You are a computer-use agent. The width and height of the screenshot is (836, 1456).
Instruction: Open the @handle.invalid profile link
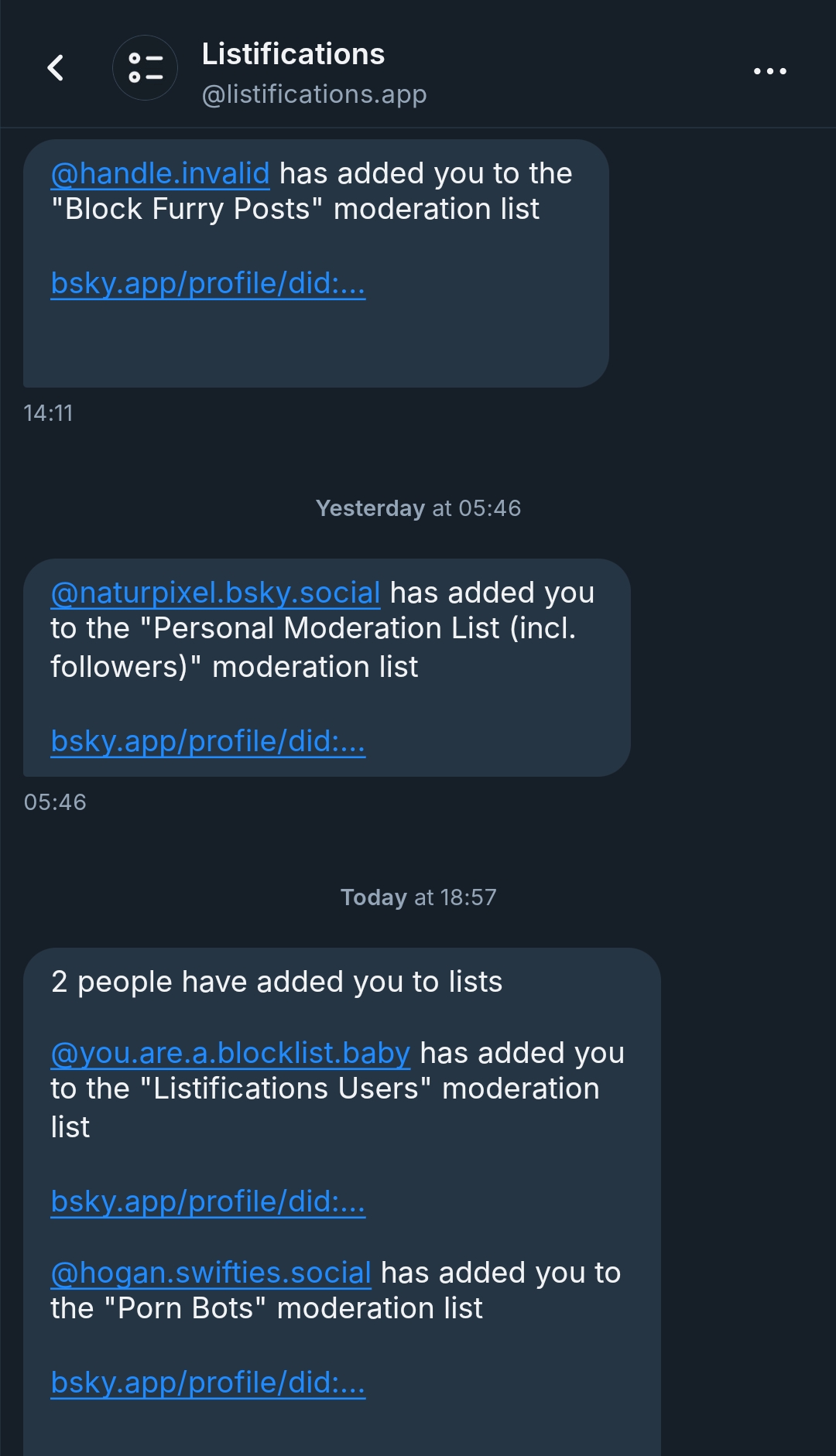160,173
